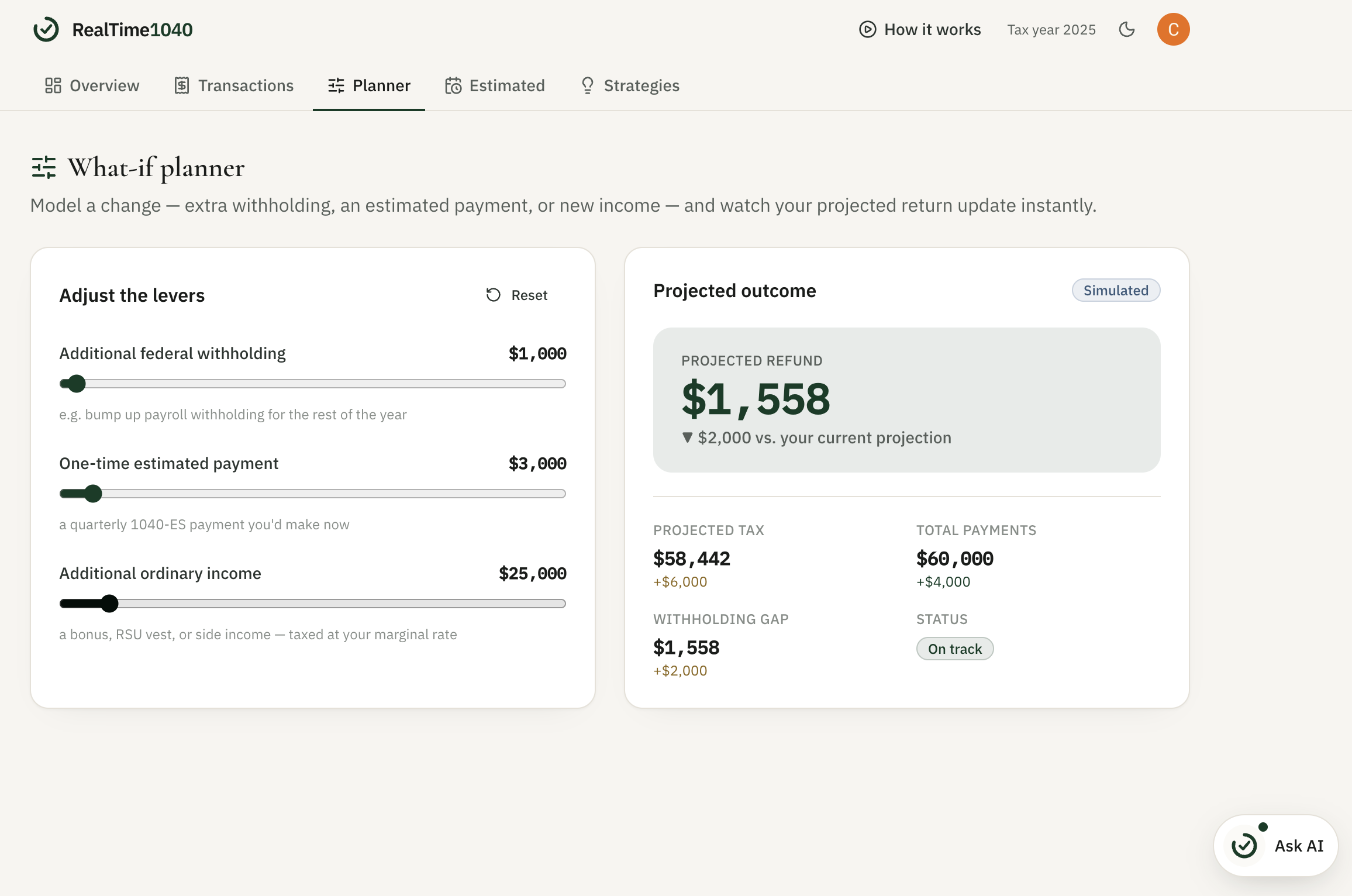This screenshot has height=896, width=1352.
Task: Click the Additional ordinary income slider handle
Action: (109, 604)
